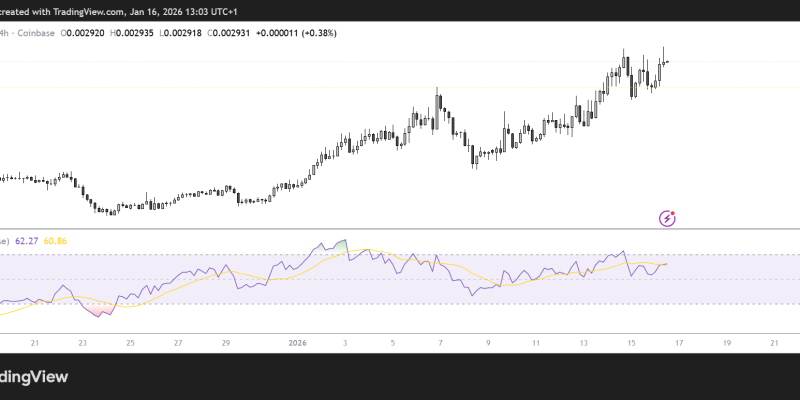Image resolution: width=800 pixels, height=400 pixels.
Task: Click the date label 7 on time axis
Action: [440, 342]
